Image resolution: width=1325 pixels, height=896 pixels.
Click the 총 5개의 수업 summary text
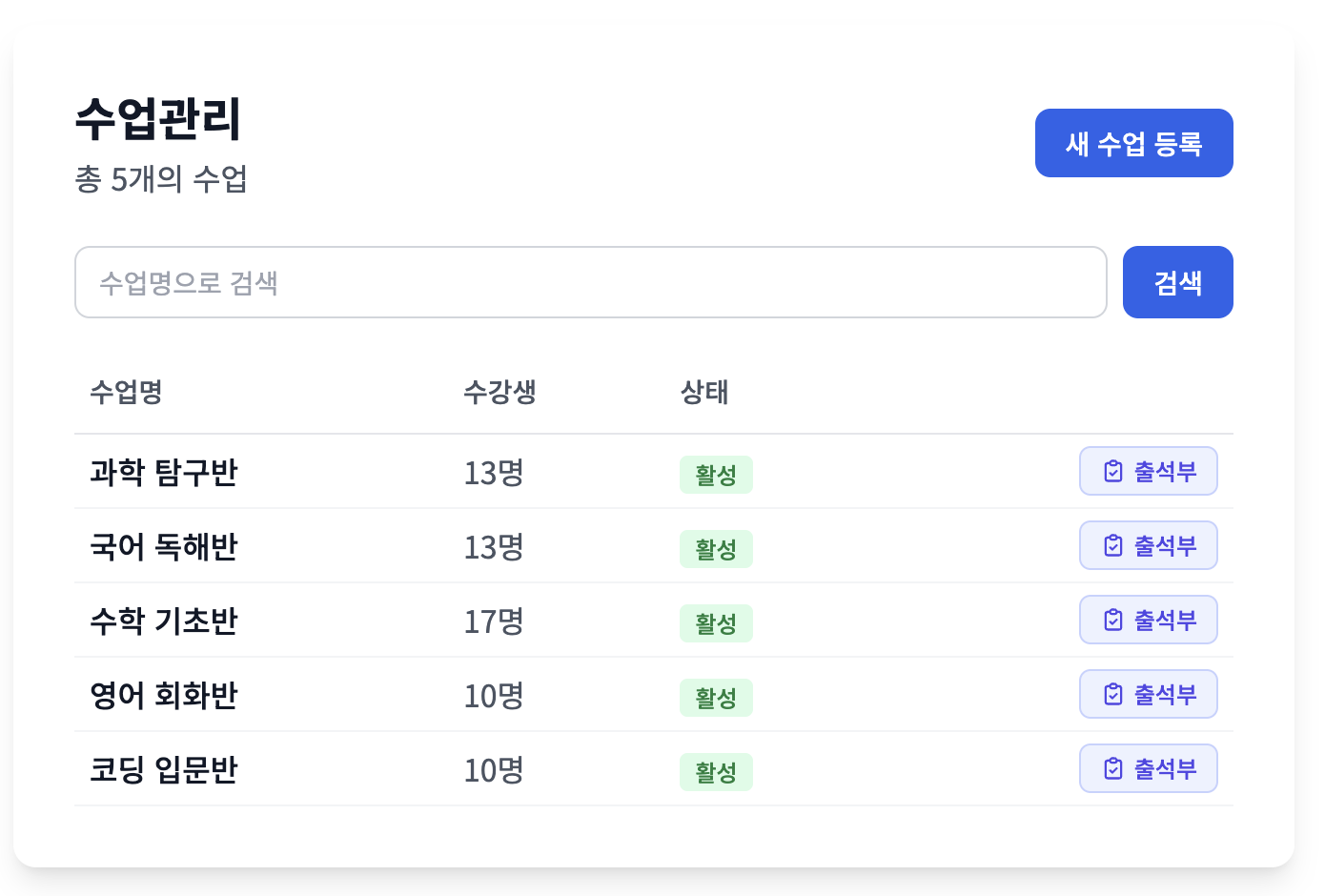[x=162, y=179]
